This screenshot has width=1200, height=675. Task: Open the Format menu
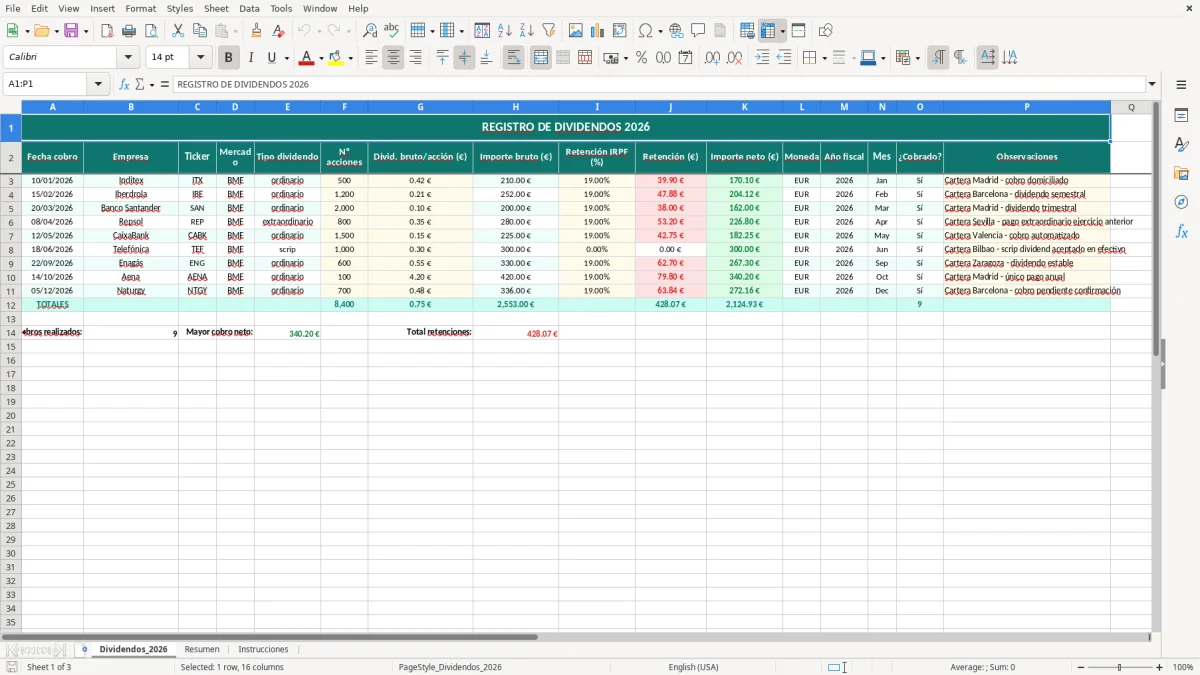point(141,8)
